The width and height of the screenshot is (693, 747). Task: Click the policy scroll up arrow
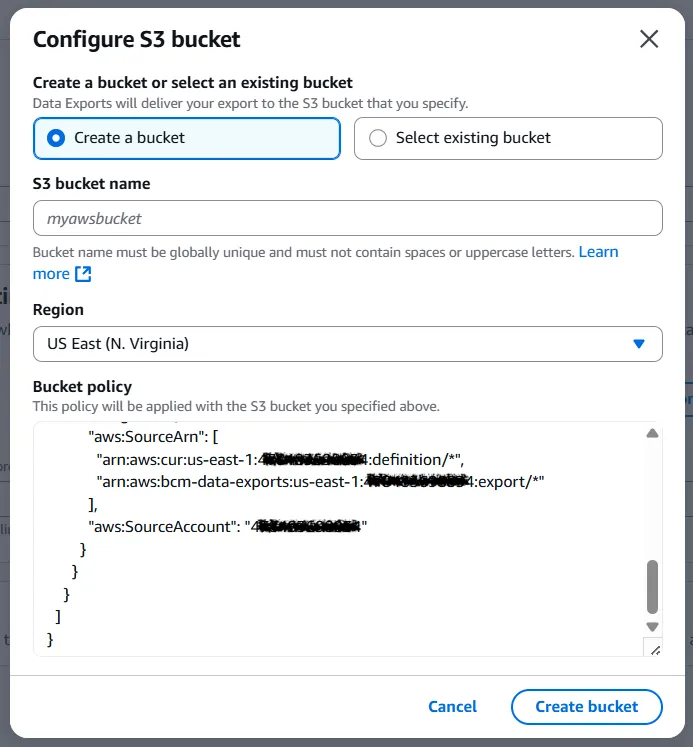click(652, 434)
